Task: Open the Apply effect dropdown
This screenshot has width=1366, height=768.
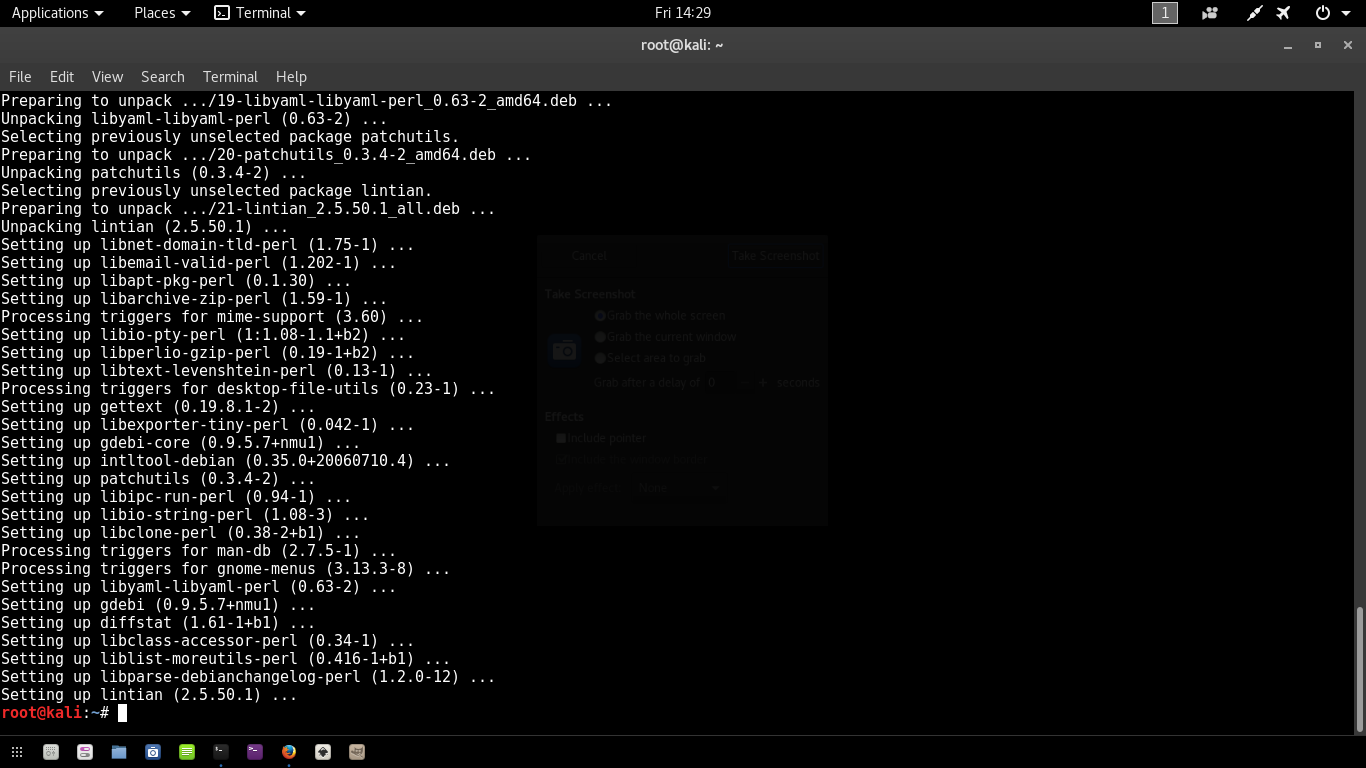Action: click(x=679, y=487)
